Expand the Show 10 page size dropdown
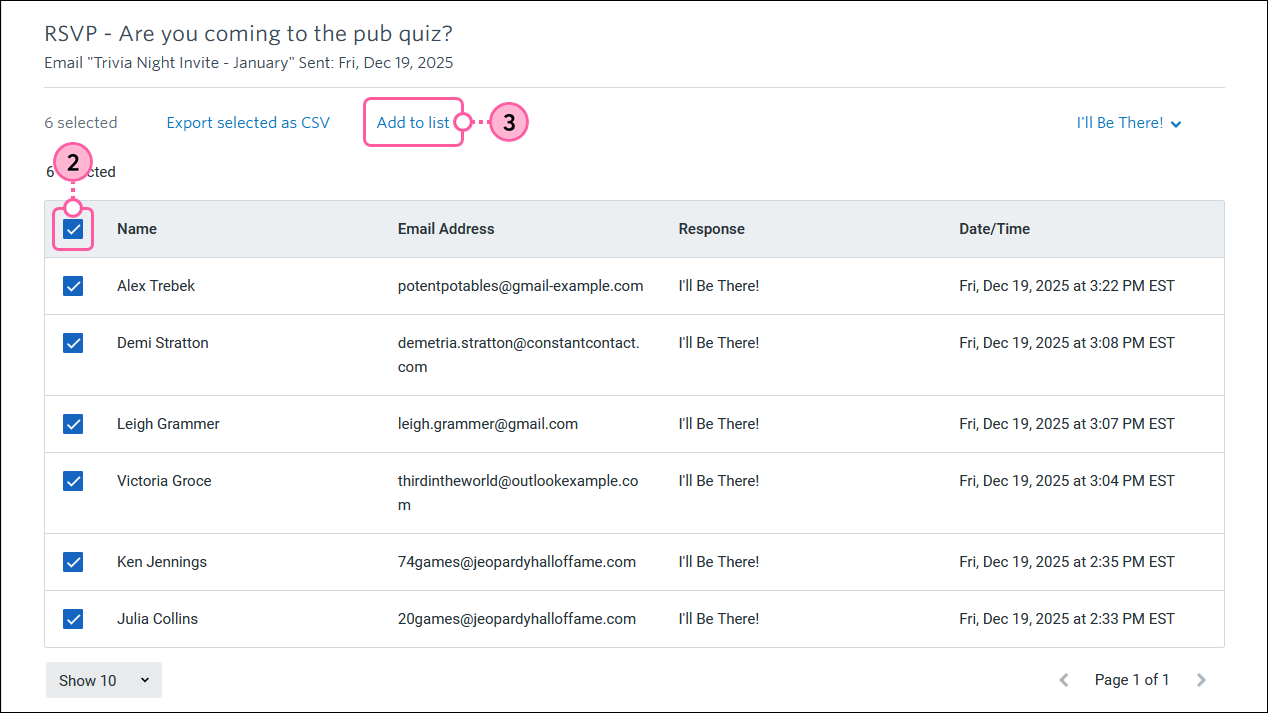Screen dimensions: 1268x713 tap(103, 680)
